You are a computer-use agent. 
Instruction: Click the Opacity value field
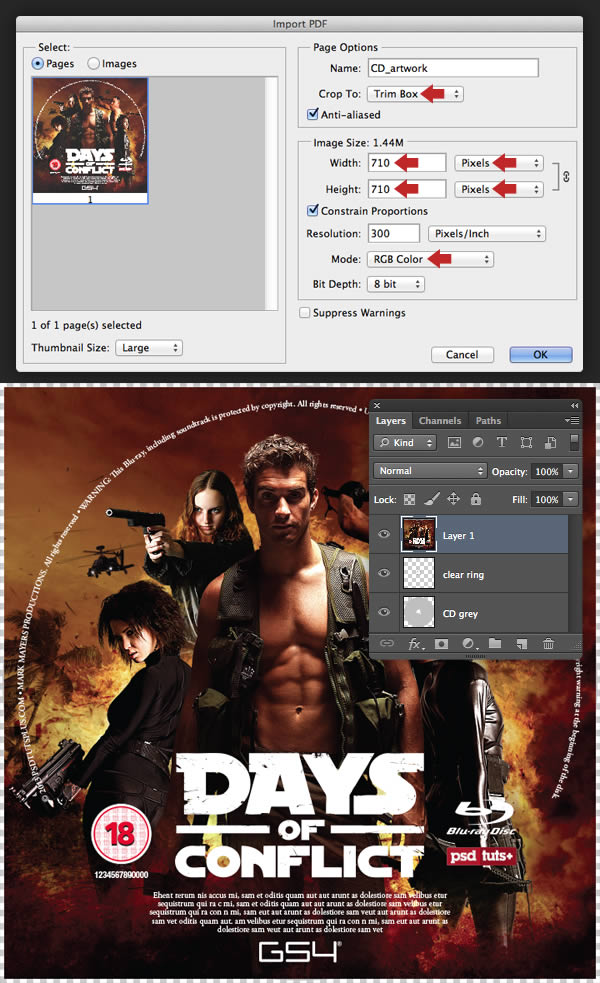[x=547, y=471]
